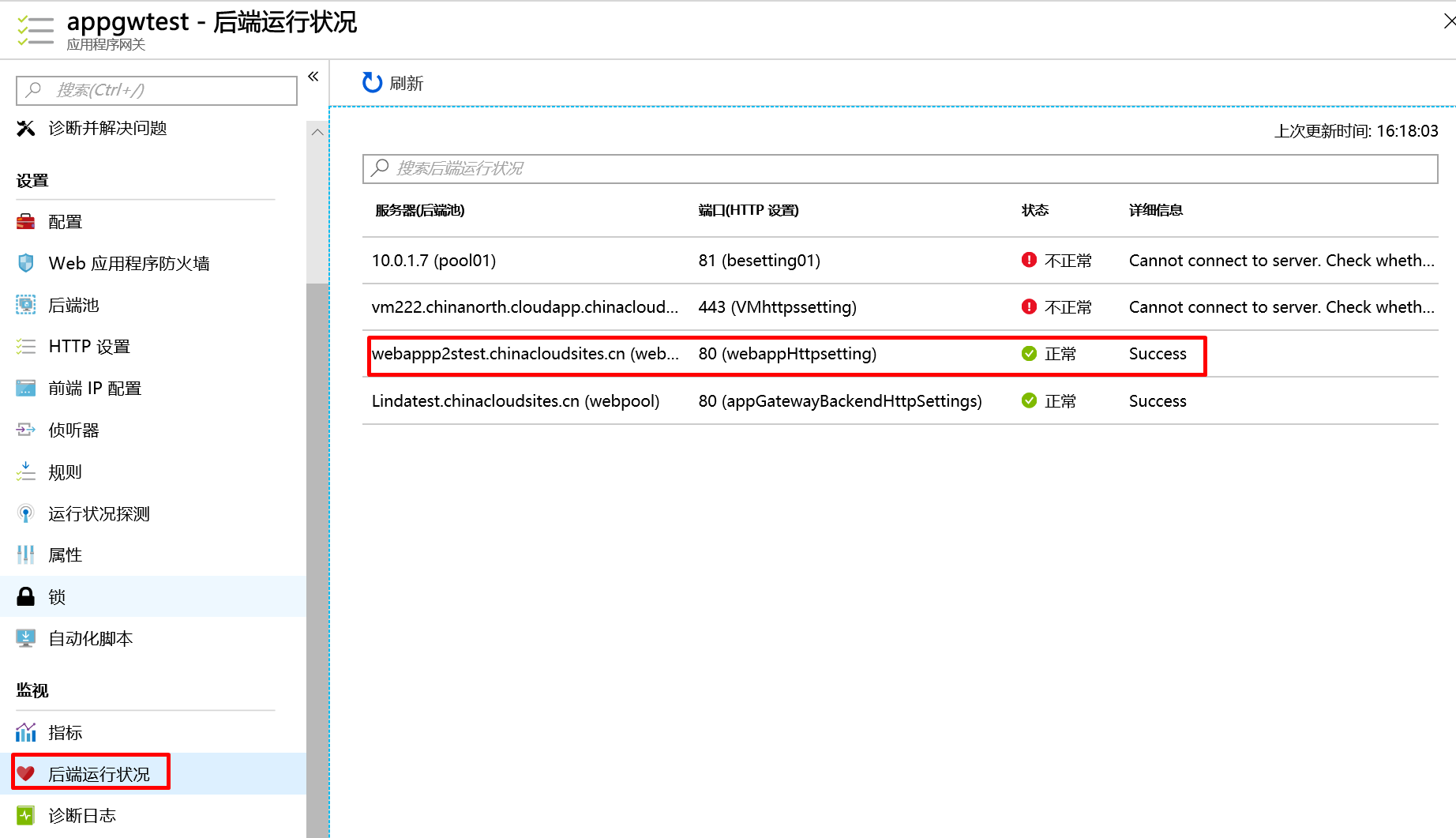
Task: Collapse the sidebar with double-chevron
Action: 313,77
